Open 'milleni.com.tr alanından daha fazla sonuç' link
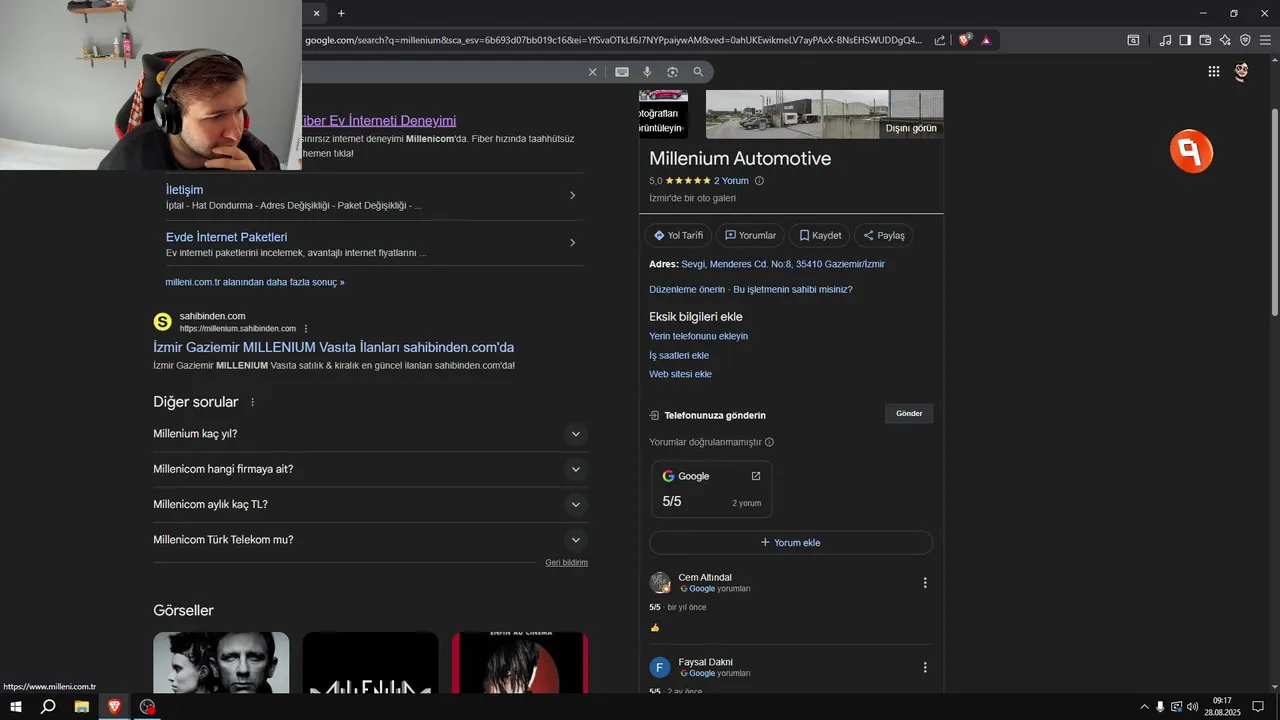 [x=255, y=283]
